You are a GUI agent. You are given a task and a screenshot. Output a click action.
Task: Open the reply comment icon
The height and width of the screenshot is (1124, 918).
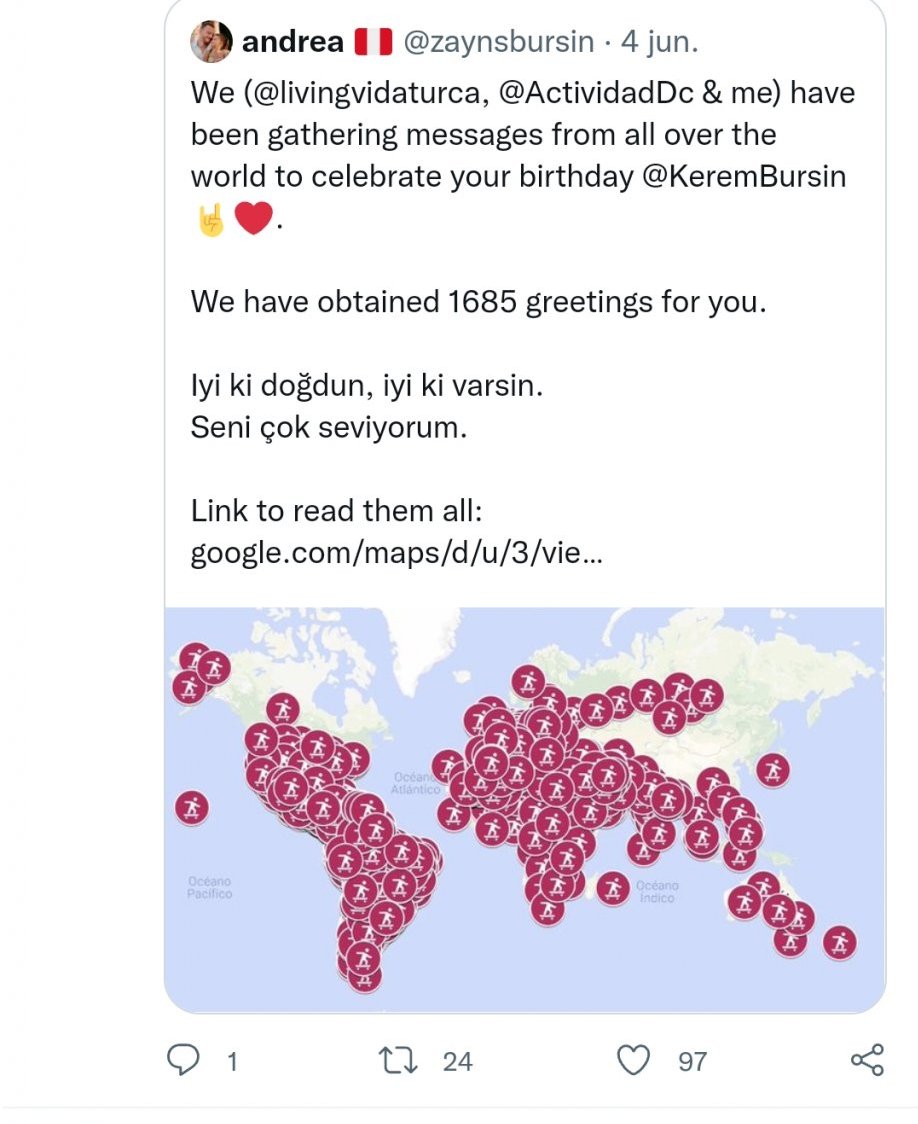(183, 1059)
